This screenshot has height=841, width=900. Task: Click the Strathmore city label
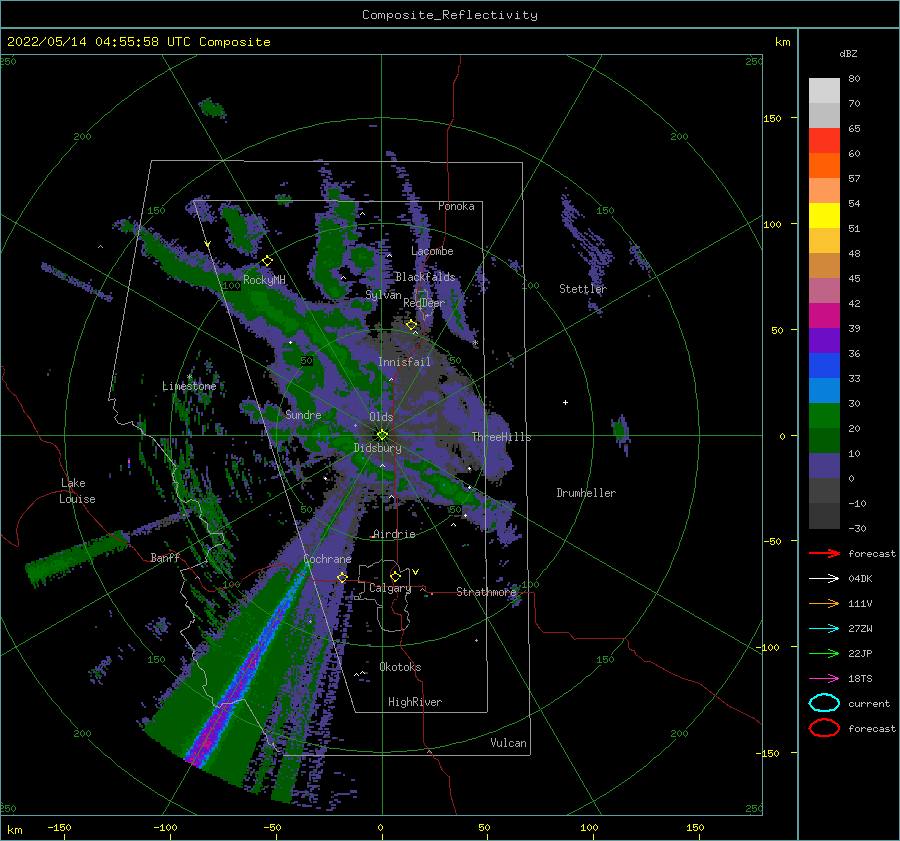pyautogui.click(x=486, y=592)
